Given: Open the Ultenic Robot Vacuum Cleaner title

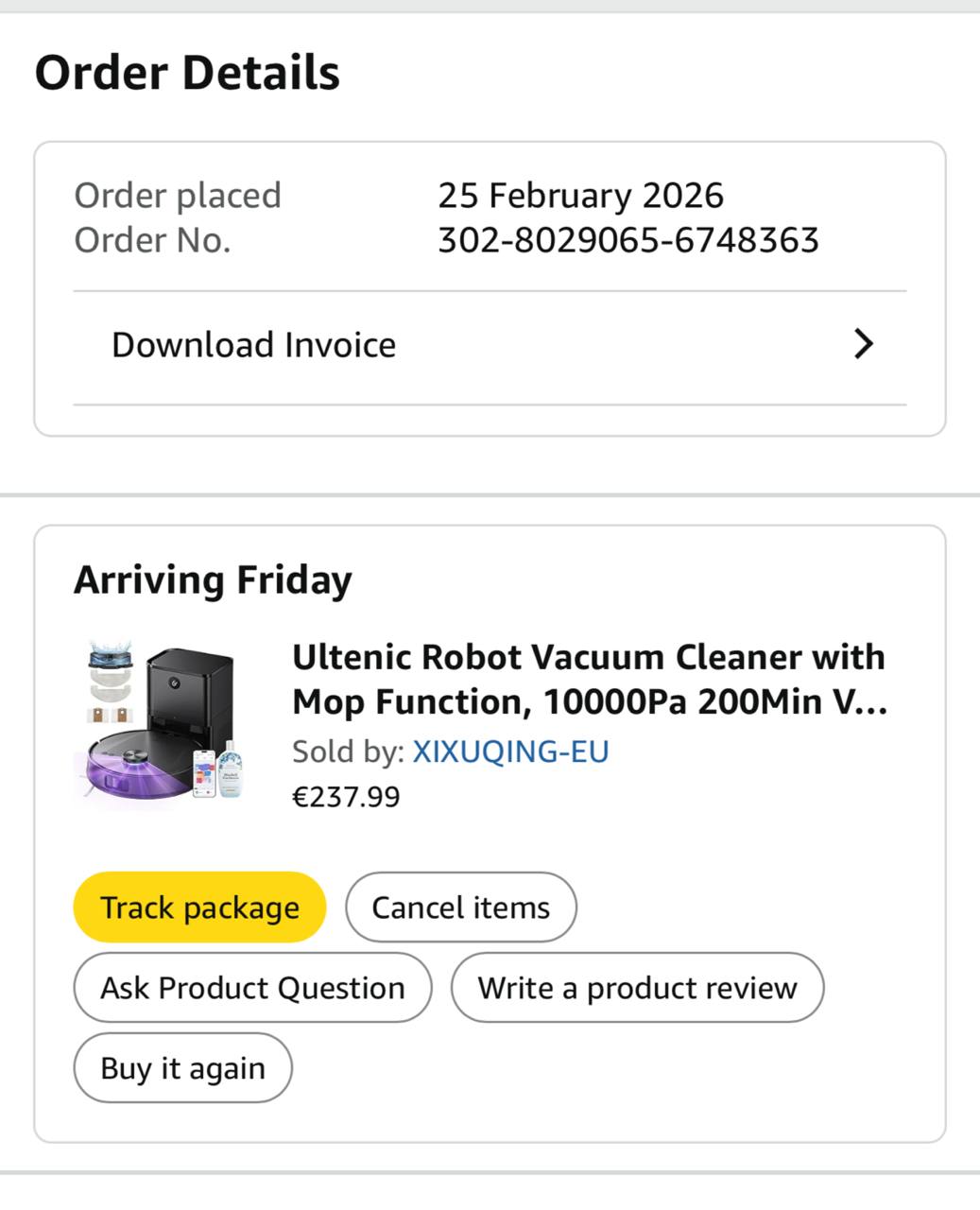Looking at the screenshot, I should [588, 680].
